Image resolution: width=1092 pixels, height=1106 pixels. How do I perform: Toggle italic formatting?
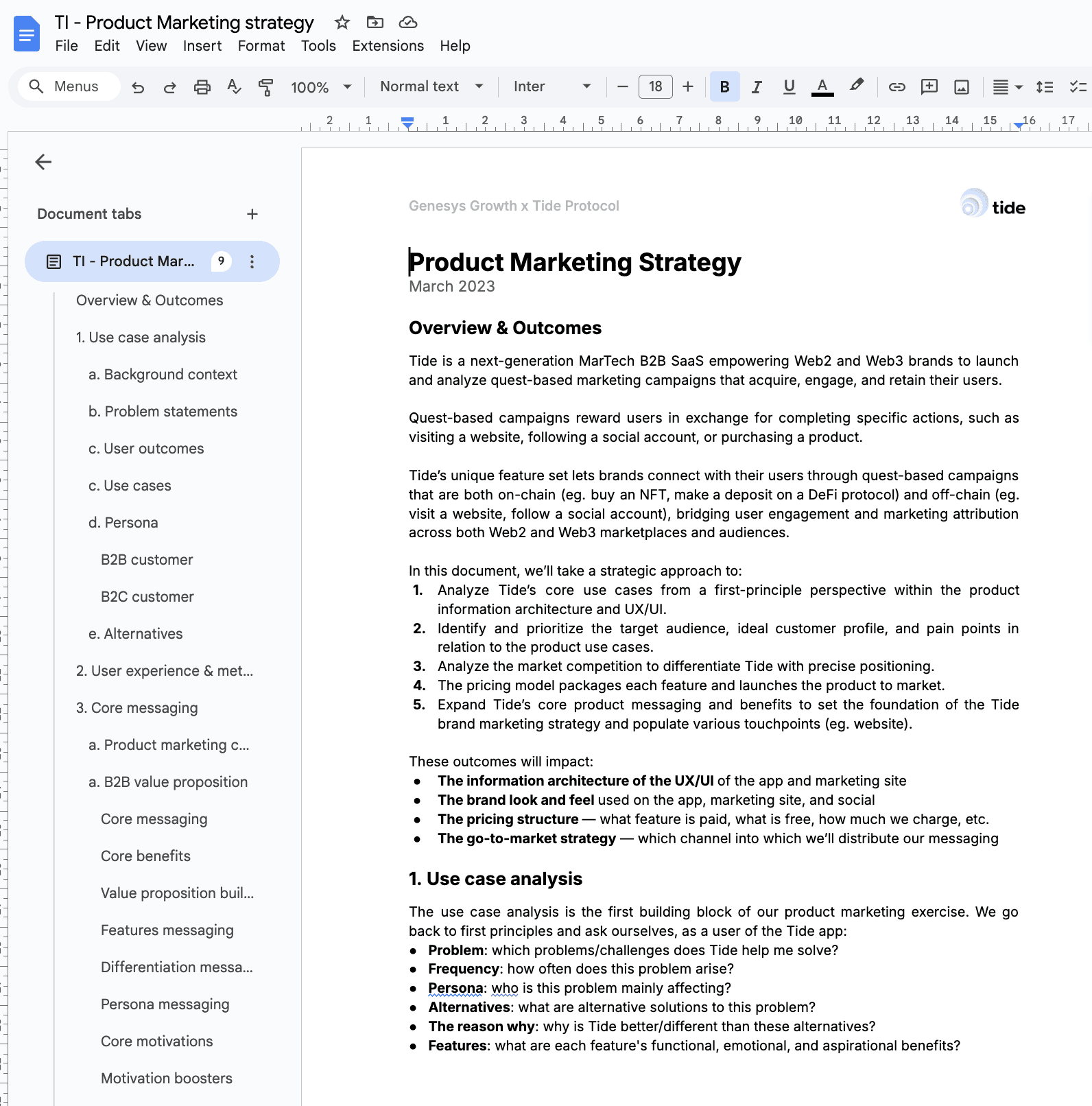point(757,86)
